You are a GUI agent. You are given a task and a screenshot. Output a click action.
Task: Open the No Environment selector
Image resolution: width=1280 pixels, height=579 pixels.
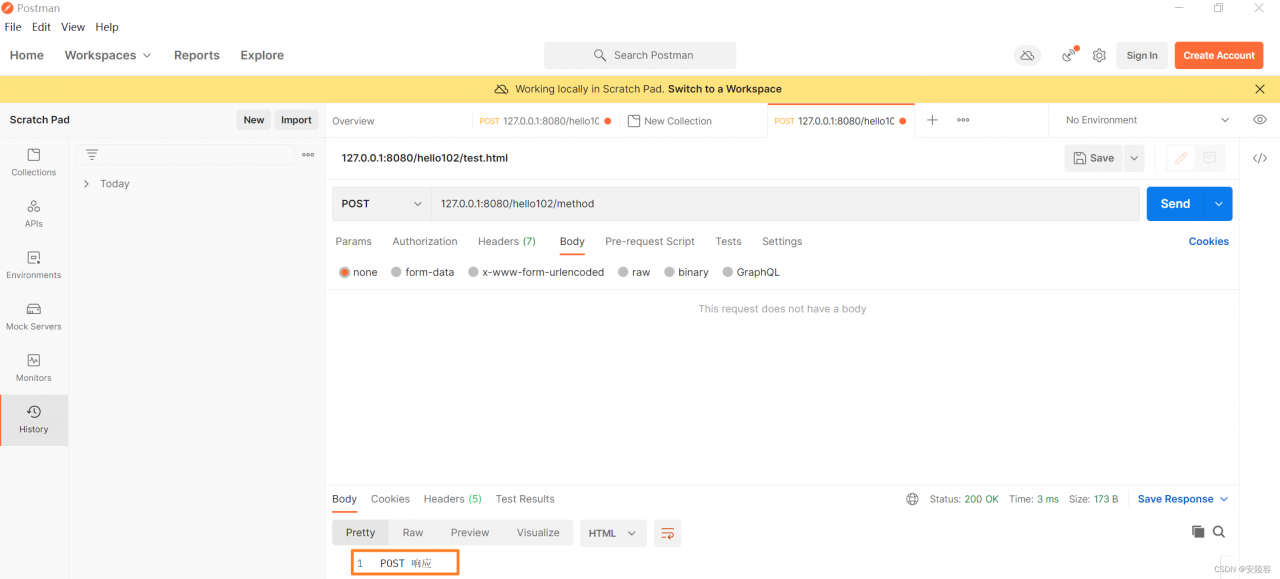click(x=1147, y=120)
